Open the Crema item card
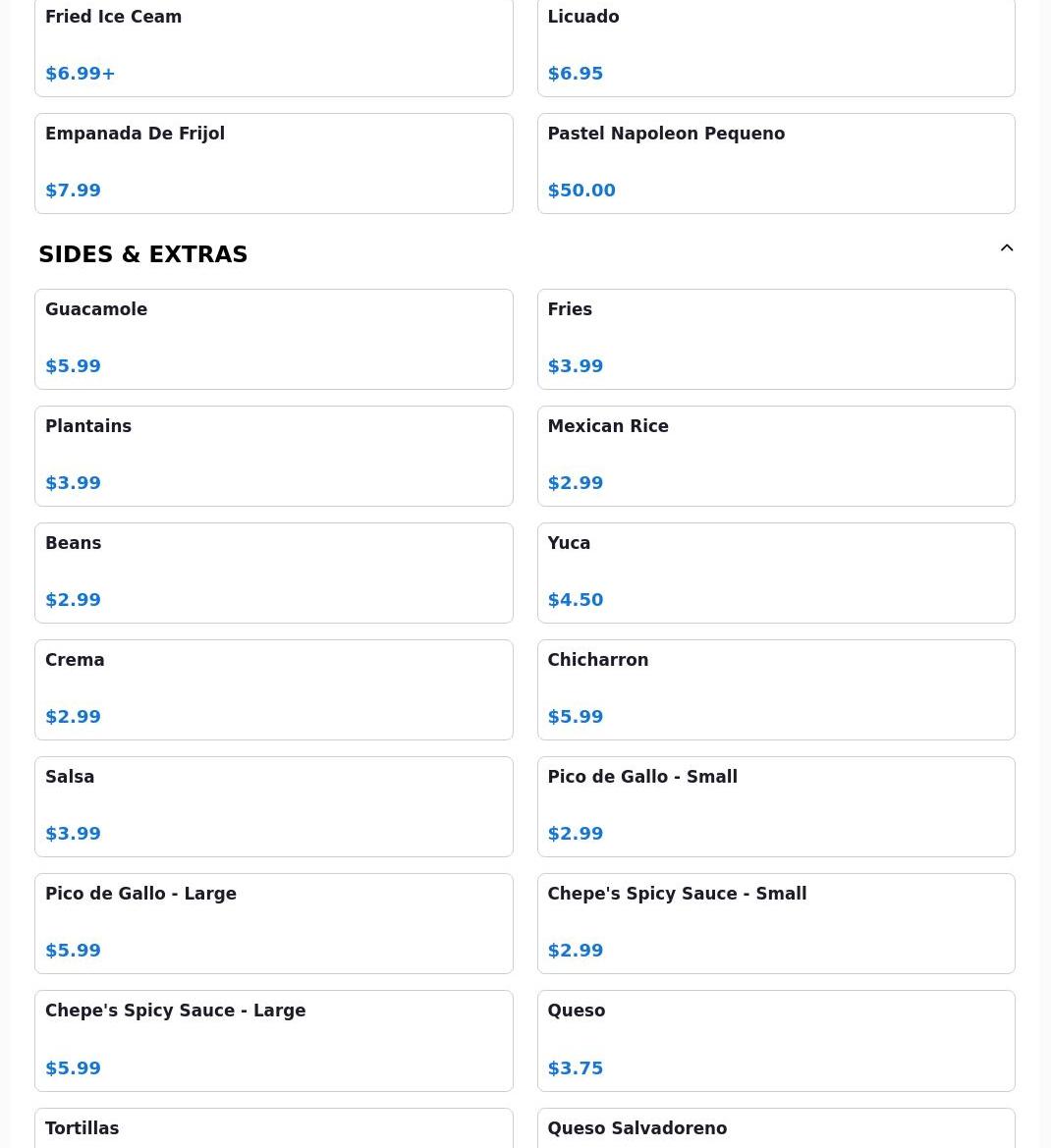 (274, 689)
